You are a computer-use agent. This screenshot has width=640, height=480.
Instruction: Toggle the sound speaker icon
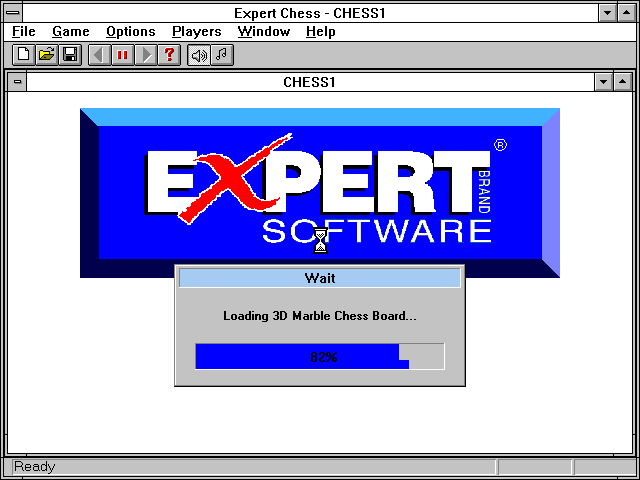click(x=198, y=54)
